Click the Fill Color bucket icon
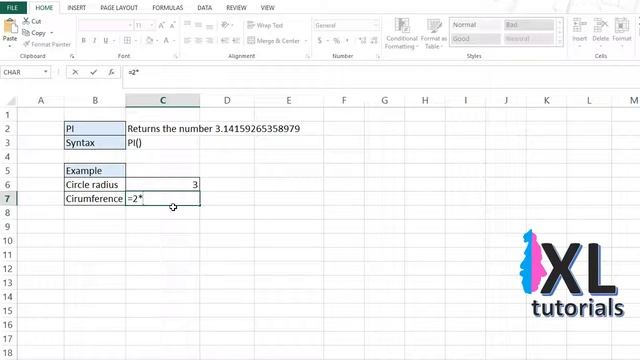Viewport: 640px width, 360px height. (149, 40)
